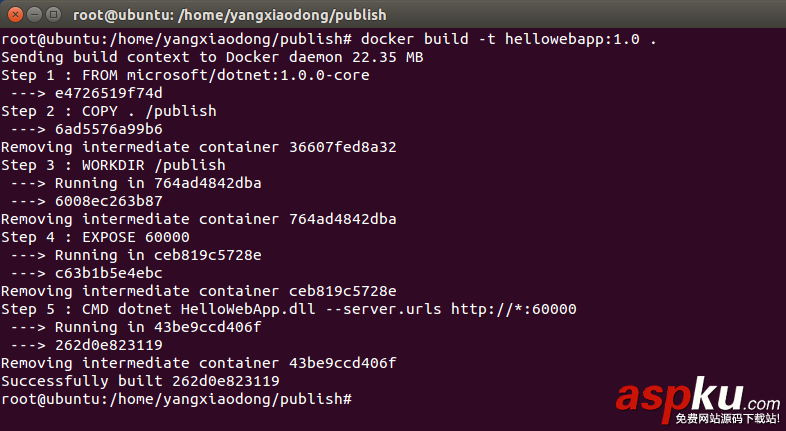Click the http://*:60000 URL text

tap(513, 309)
